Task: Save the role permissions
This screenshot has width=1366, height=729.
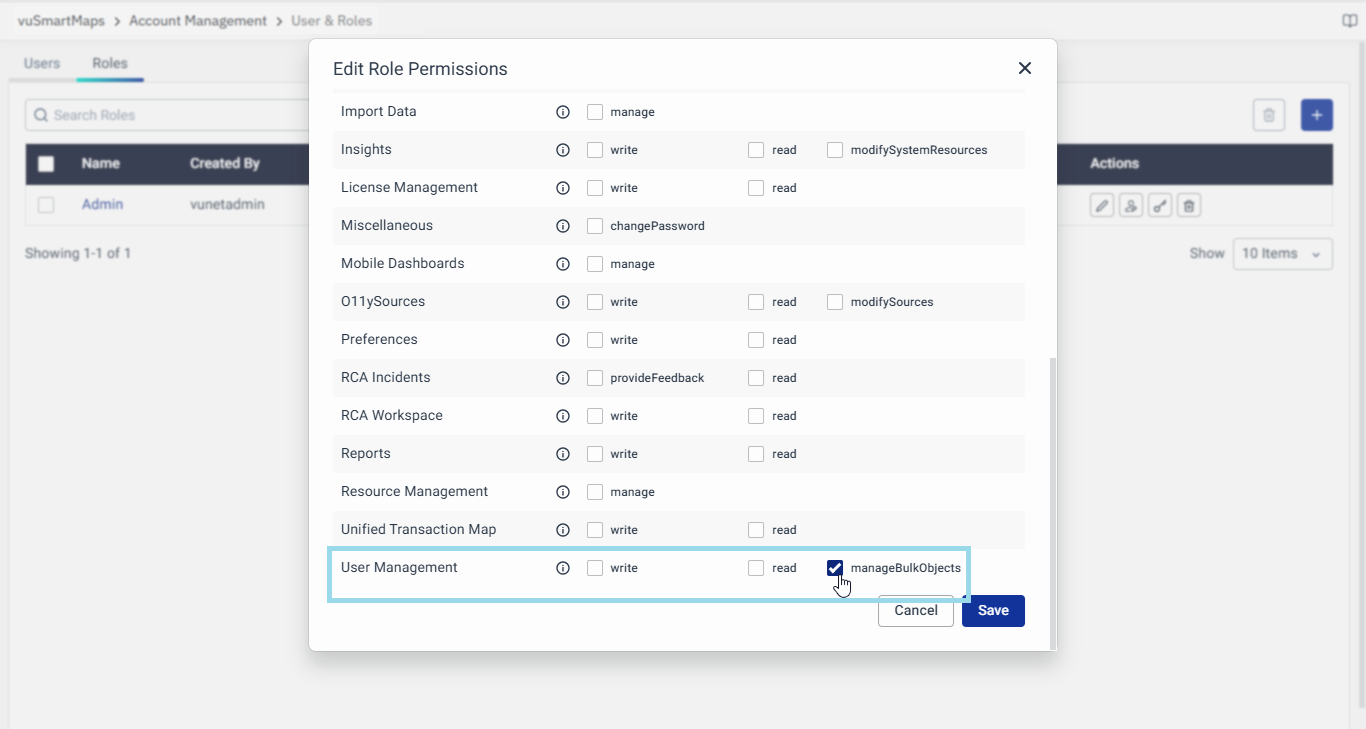Action: (992, 611)
